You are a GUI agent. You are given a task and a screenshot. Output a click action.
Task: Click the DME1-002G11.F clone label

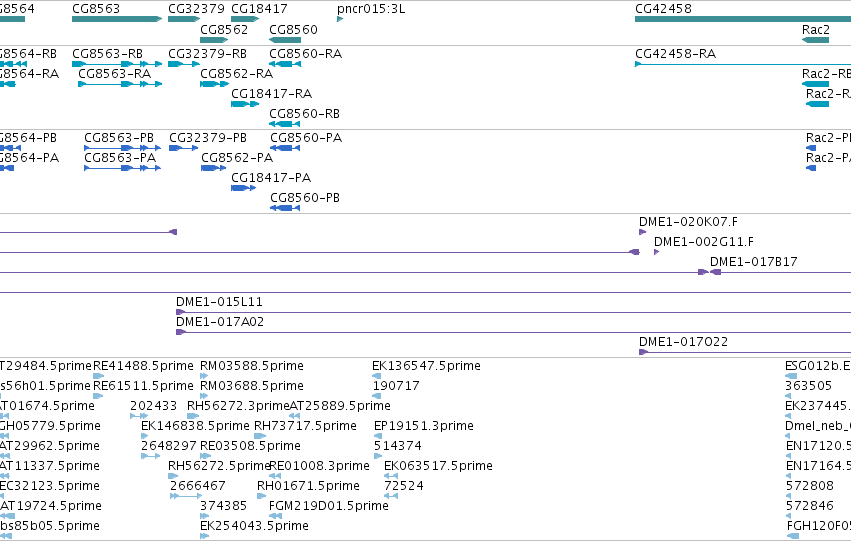pyautogui.click(x=703, y=242)
